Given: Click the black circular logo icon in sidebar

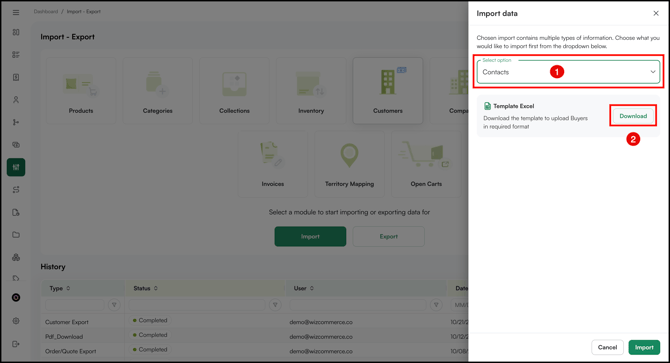Looking at the screenshot, I should (16, 298).
